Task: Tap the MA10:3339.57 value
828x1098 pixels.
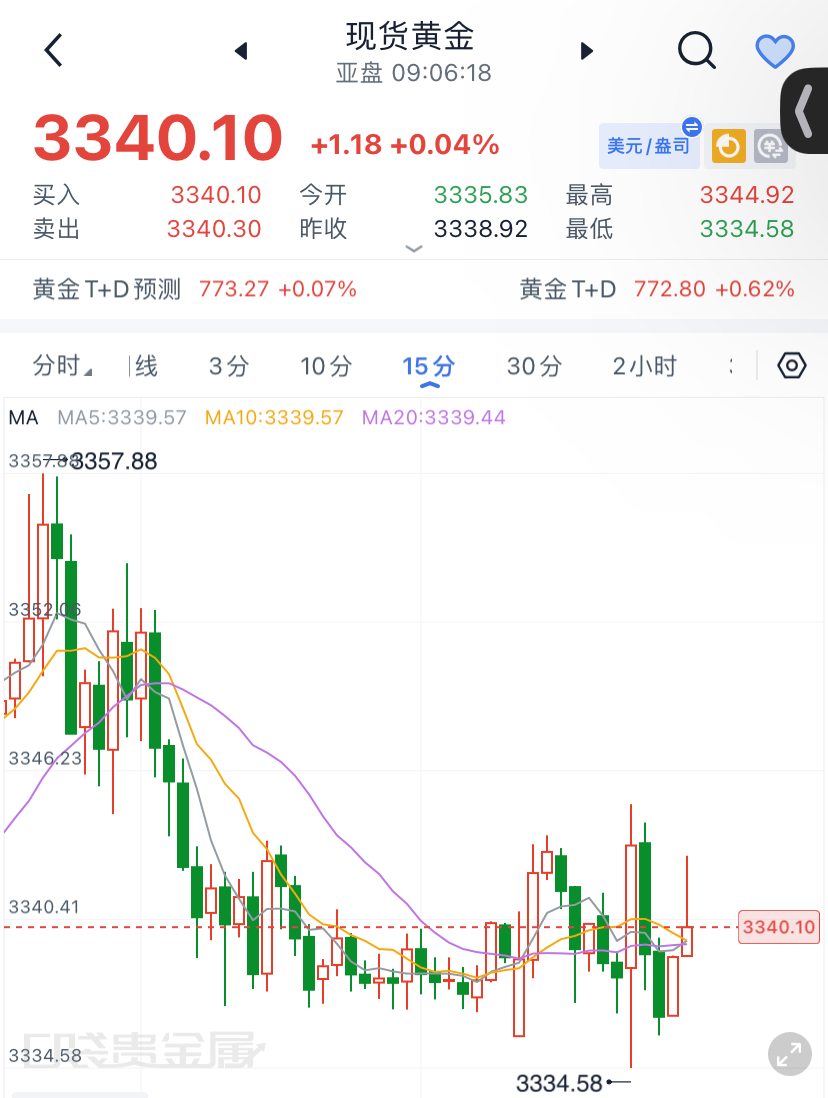Action: 274,418
